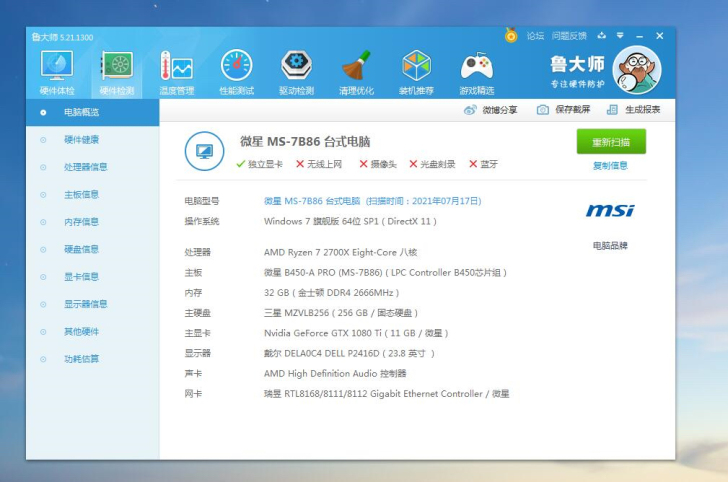Minimize the 鲁大师 window
The image size is (728, 482).
pos(640,36)
